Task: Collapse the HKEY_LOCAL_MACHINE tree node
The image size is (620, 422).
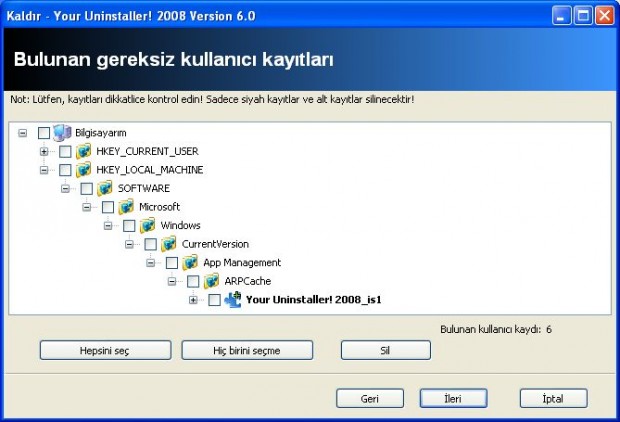Action: coord(44,170)
